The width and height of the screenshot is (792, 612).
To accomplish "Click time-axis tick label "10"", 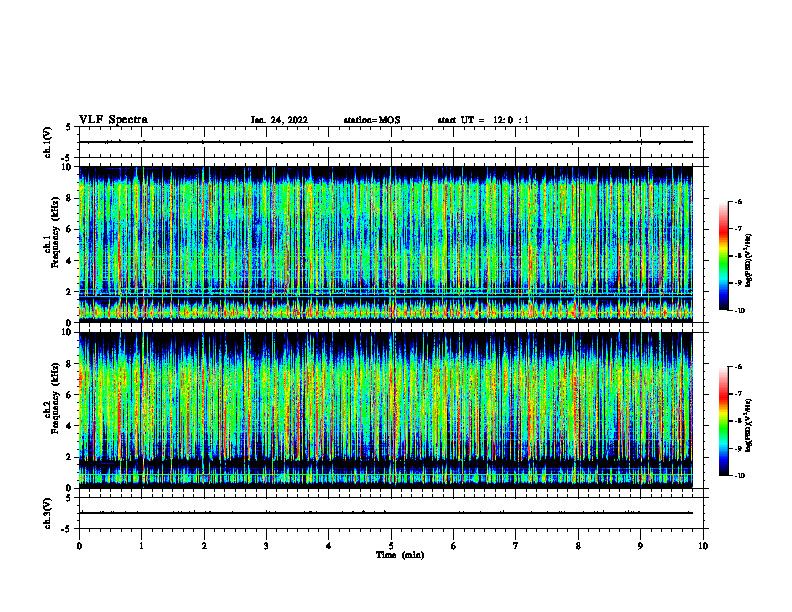I will tap(703, 546).
